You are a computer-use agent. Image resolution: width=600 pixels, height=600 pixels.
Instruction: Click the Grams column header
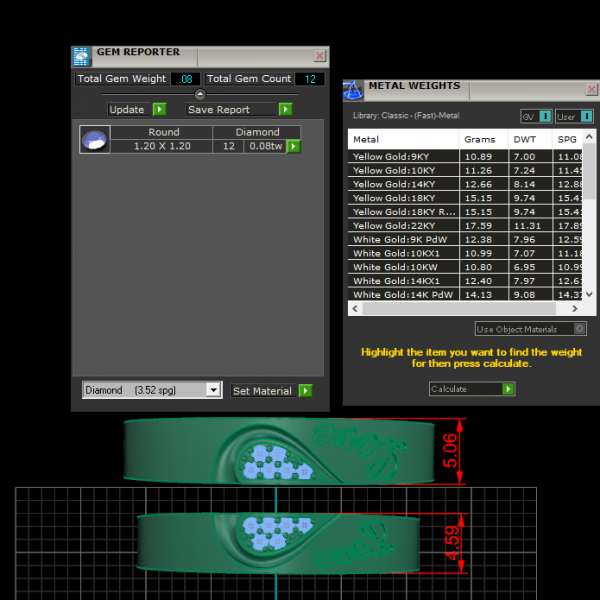(x=483, y=139)
